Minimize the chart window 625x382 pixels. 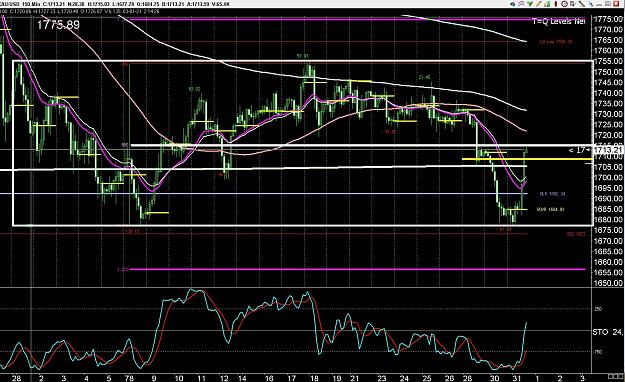[599, 4]
